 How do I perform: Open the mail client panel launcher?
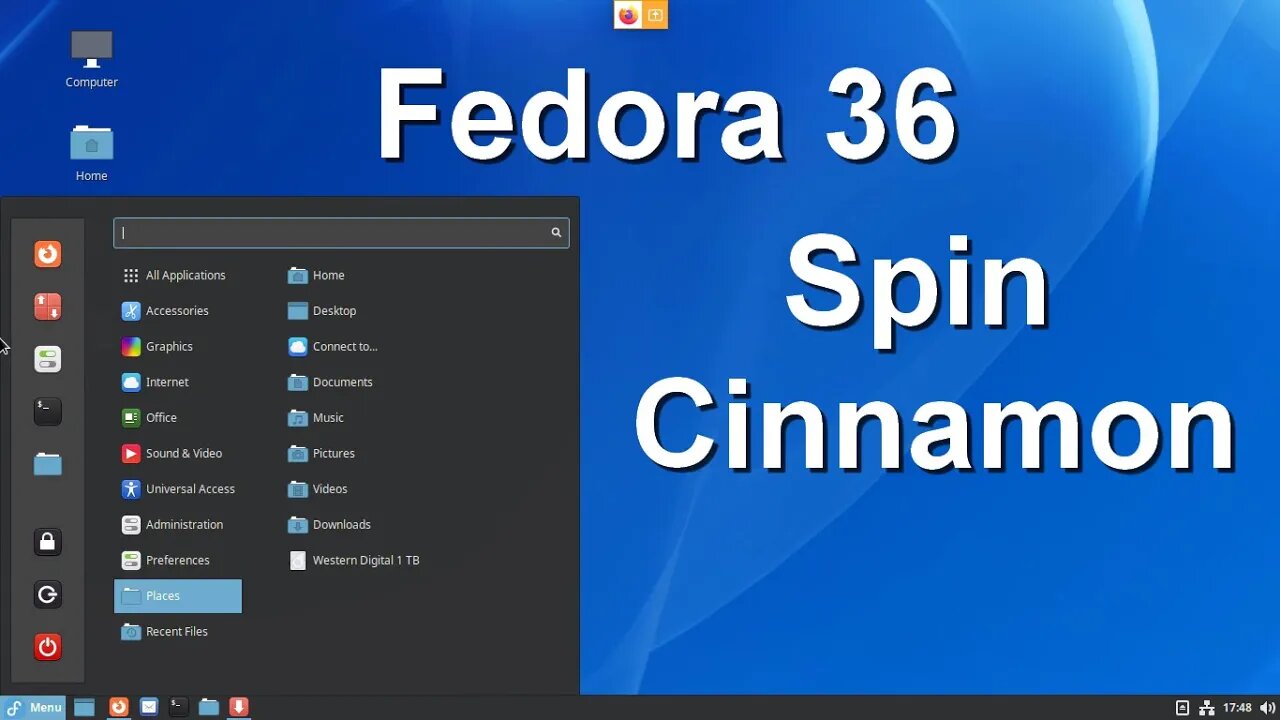tap(149, 707)
